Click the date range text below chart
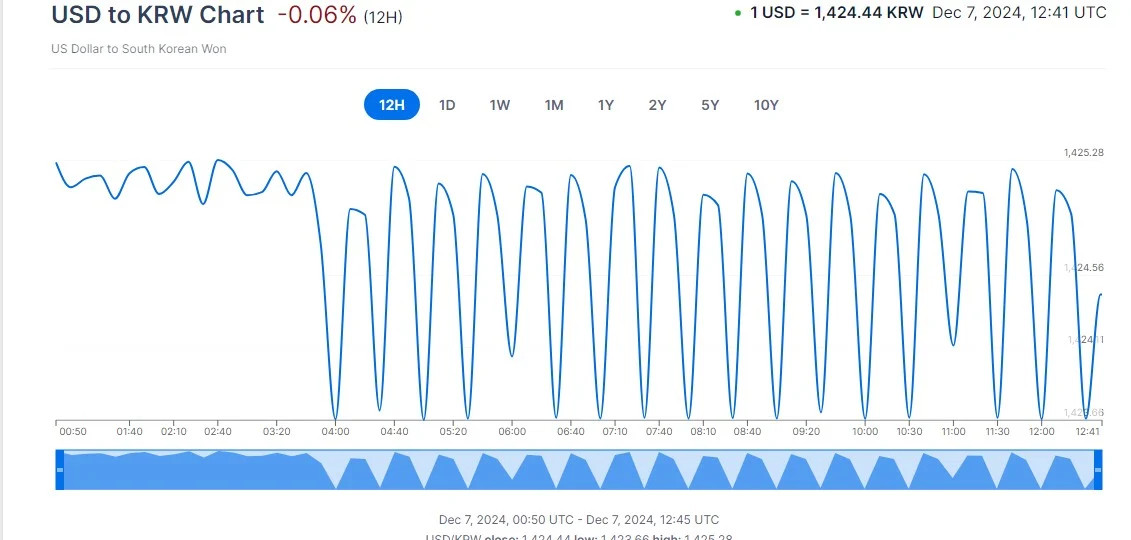Image resolution: width=1131 pixels, height=540 pixels. [x=578, y=520]
